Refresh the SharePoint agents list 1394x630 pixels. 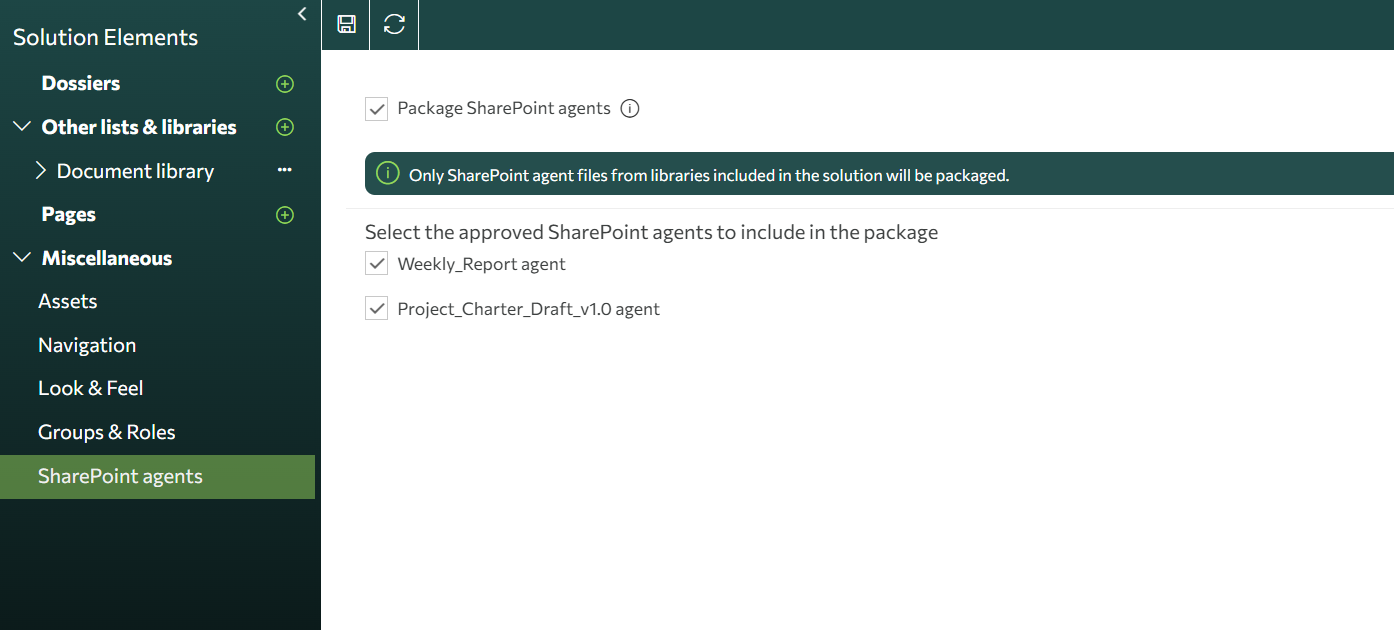tap(393, 24)
